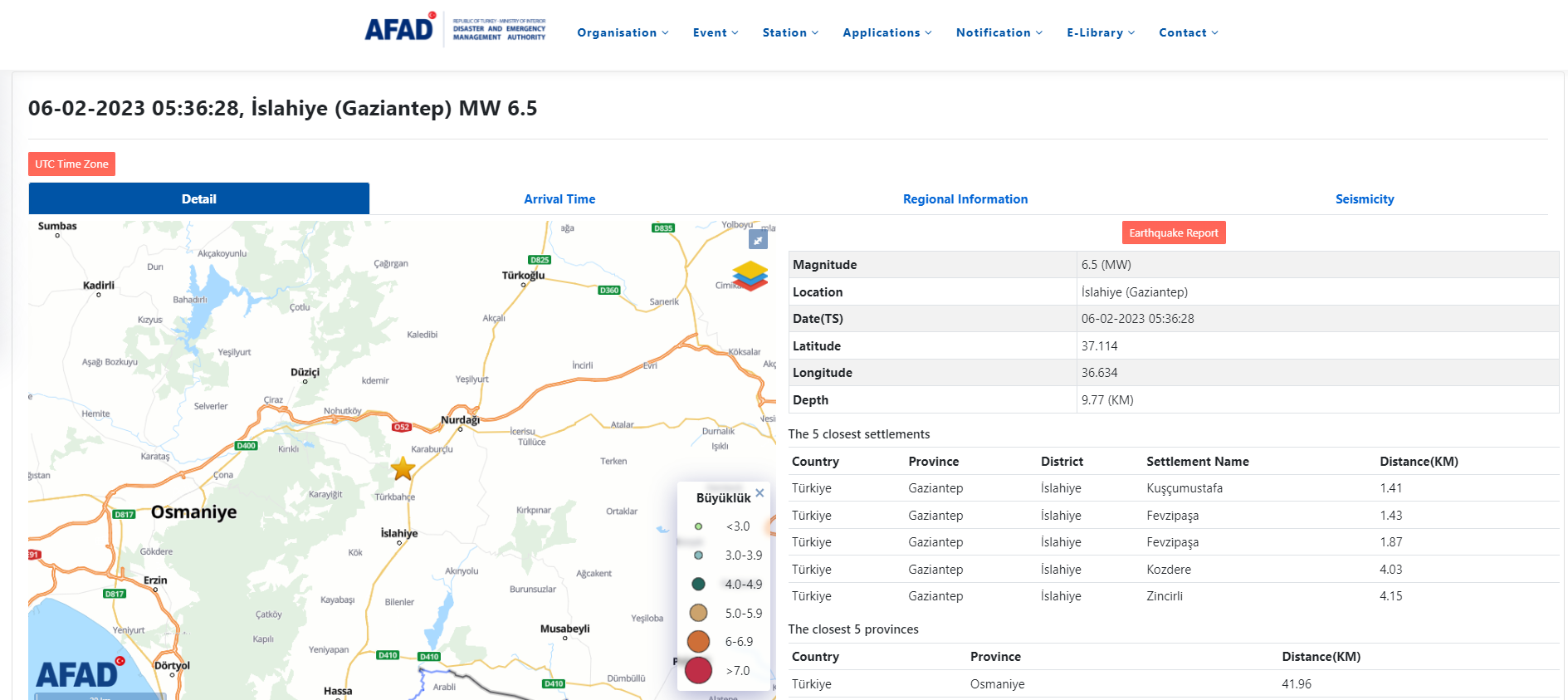The height and width of the screenshot is (700, 1568).
Task: Click the UTC Time Zone button
Action: 71,164
